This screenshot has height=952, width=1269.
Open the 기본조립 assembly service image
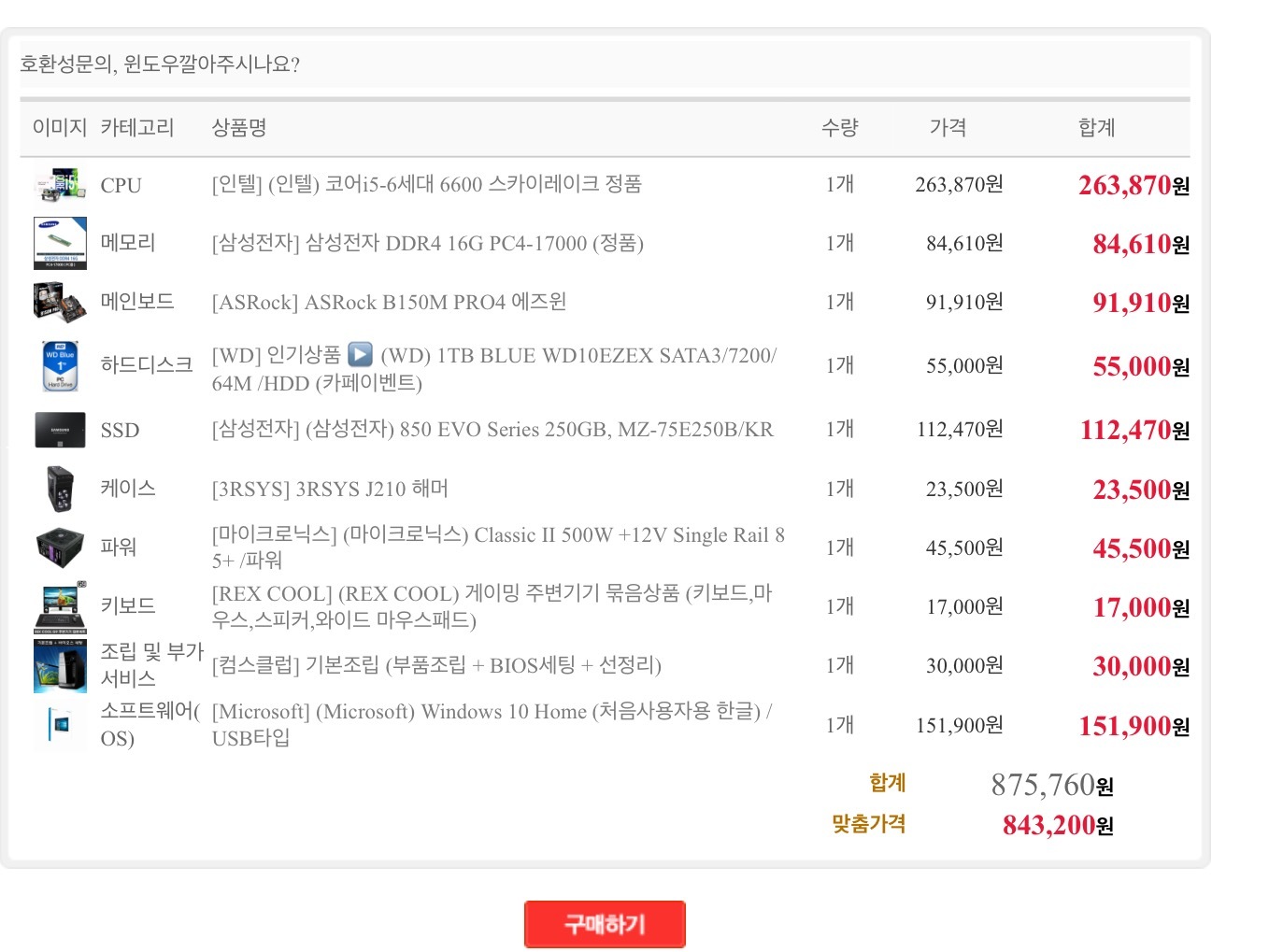tap(60, 665)
